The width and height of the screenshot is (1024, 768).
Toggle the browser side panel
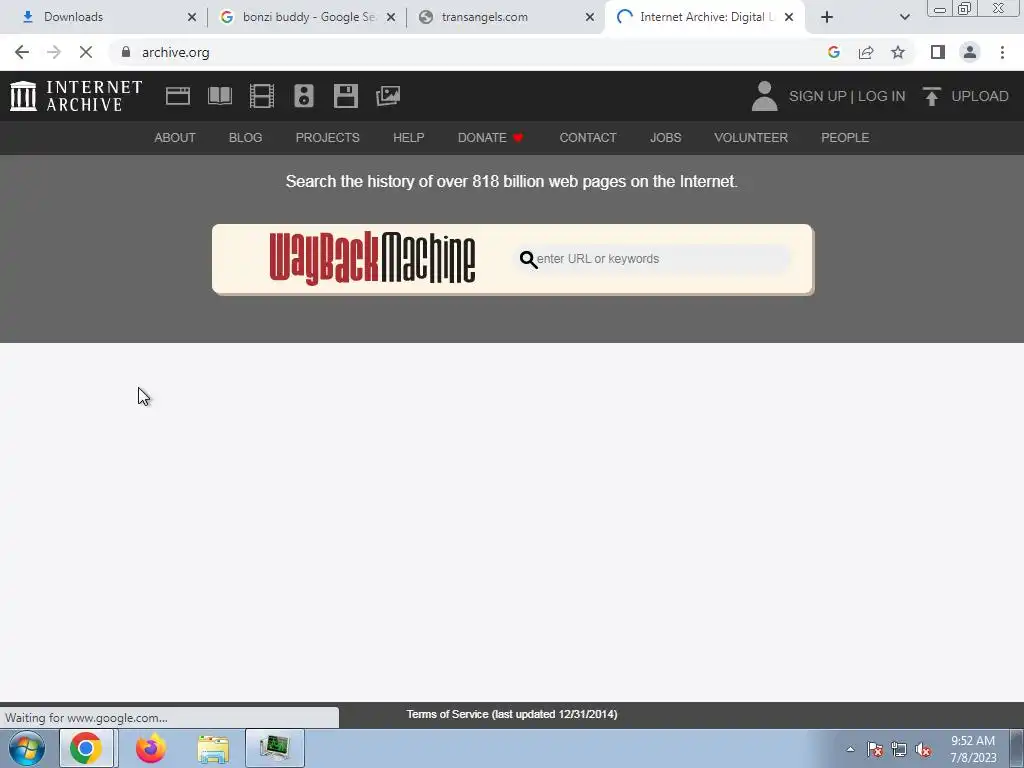[938, 52]
